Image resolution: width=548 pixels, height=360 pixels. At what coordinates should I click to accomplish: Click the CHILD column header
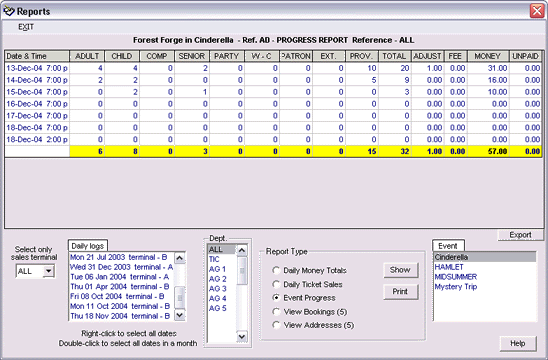click(x=122, y=56)
